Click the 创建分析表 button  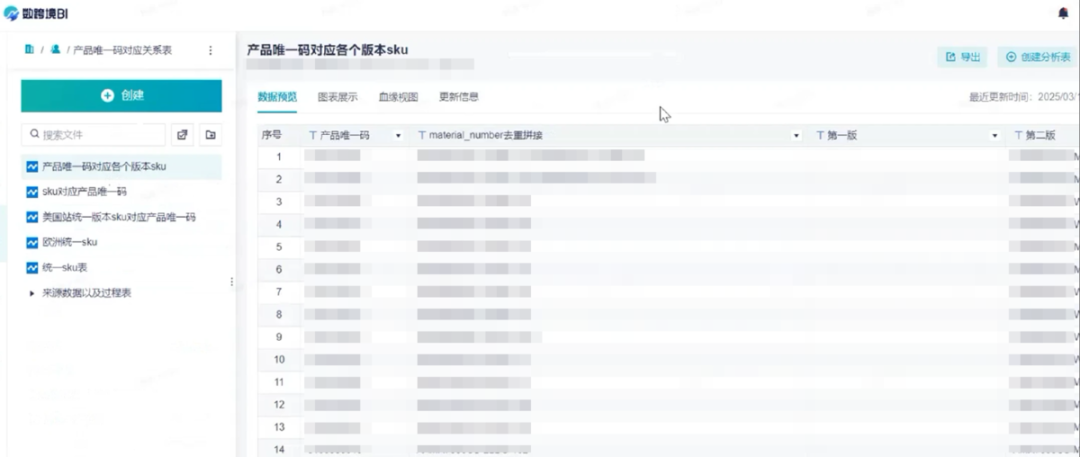pos(1037,57)
